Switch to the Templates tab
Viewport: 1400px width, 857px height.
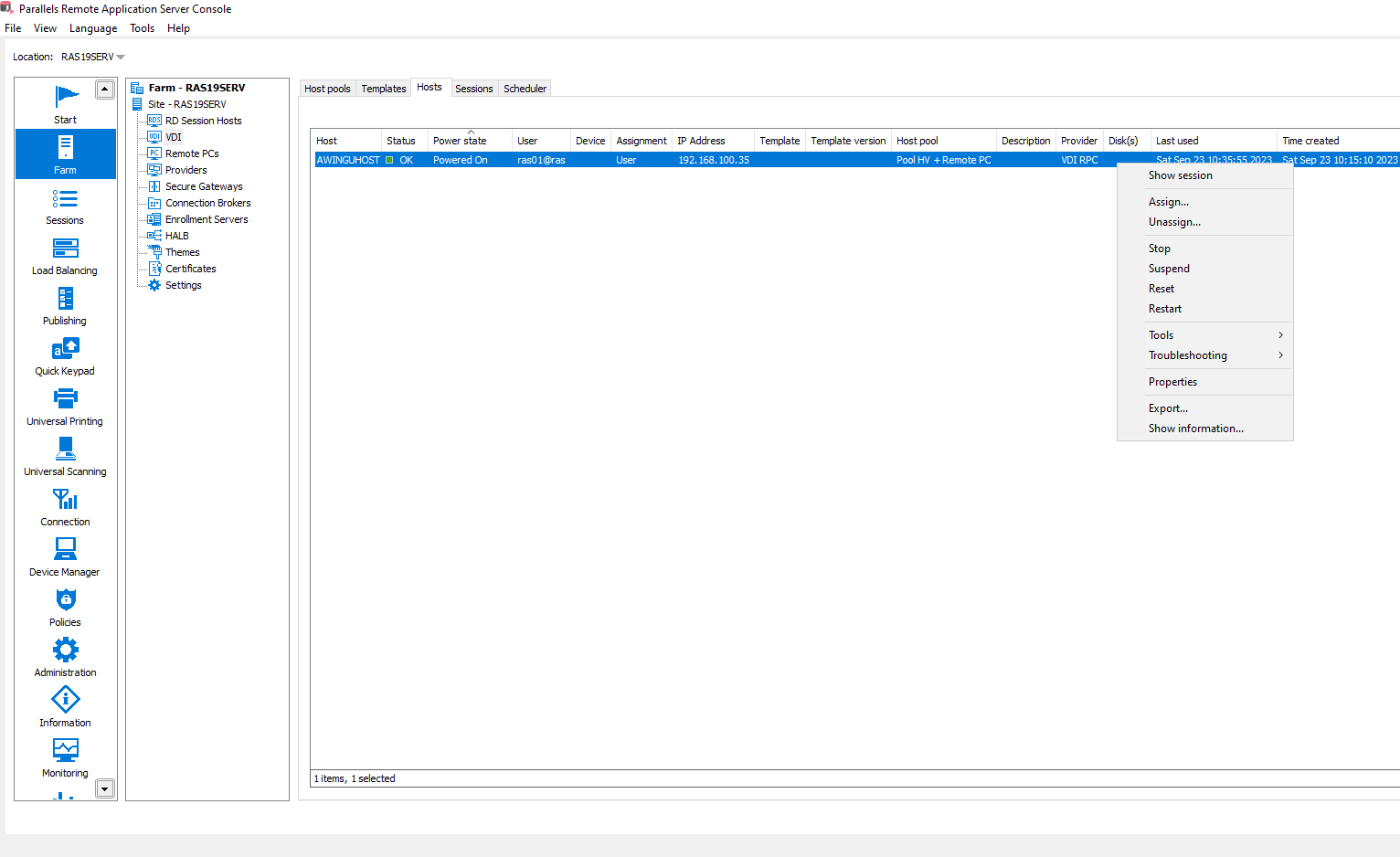tap(383, 89)
